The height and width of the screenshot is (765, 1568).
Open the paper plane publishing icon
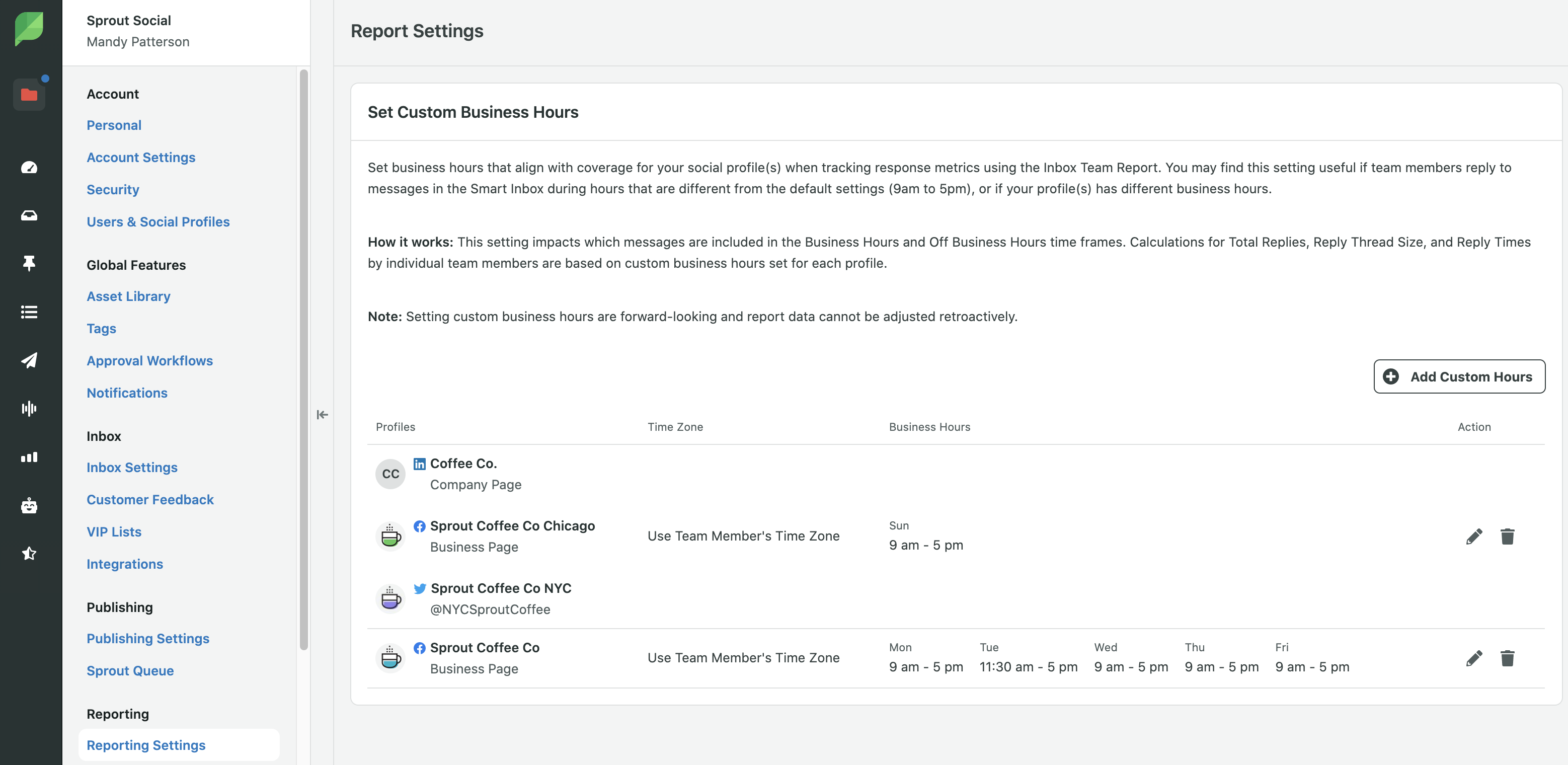(x=29, y=360)
